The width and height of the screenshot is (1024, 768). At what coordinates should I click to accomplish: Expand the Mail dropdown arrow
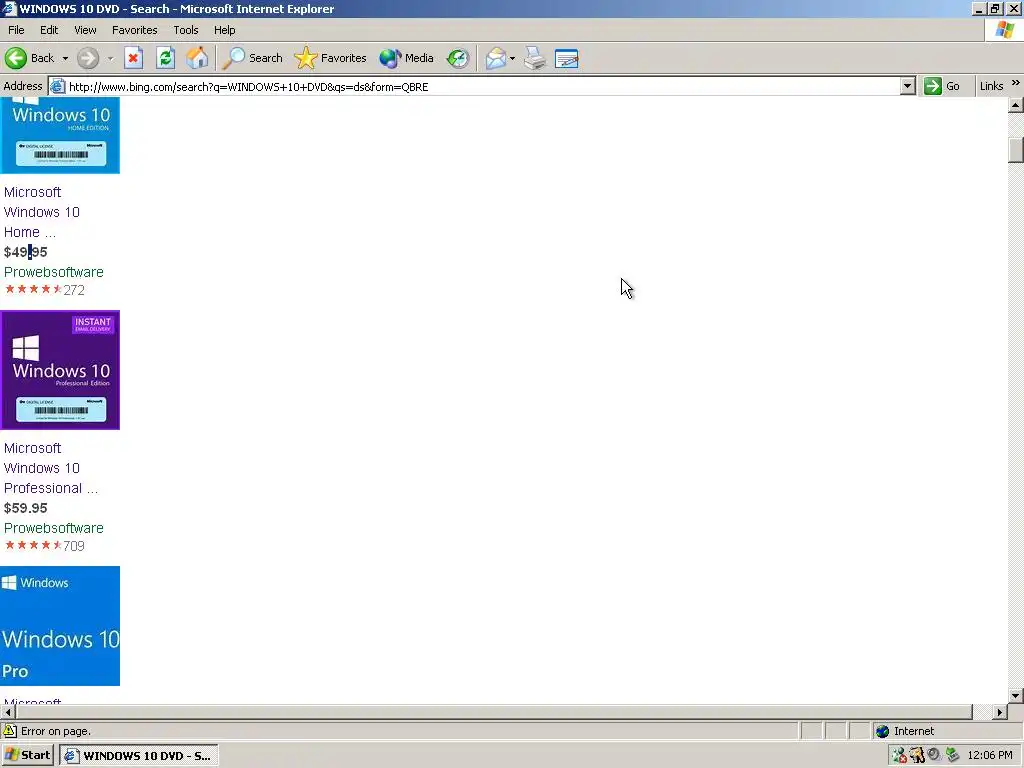(512, 58)
